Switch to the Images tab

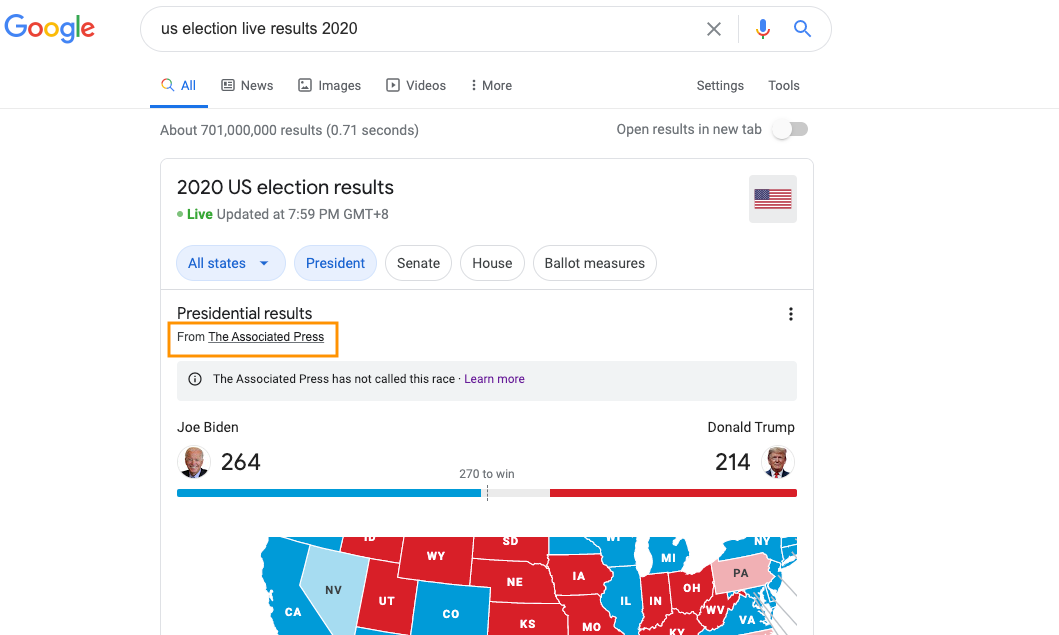click(x=330, y=86)
